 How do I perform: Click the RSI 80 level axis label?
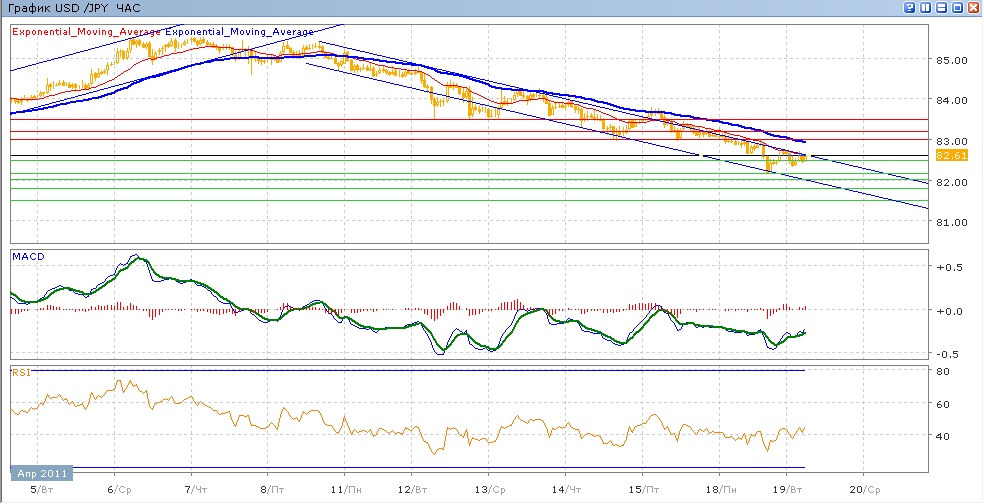pyautogui.click(x=942, y=372)
